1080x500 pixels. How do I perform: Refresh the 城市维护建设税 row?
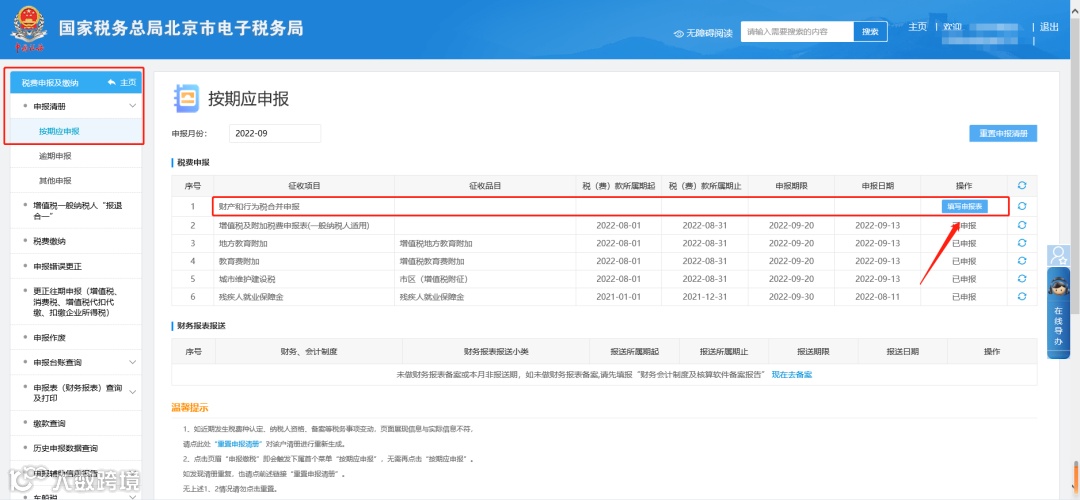pyautogui.click(x=1021, y=279)
